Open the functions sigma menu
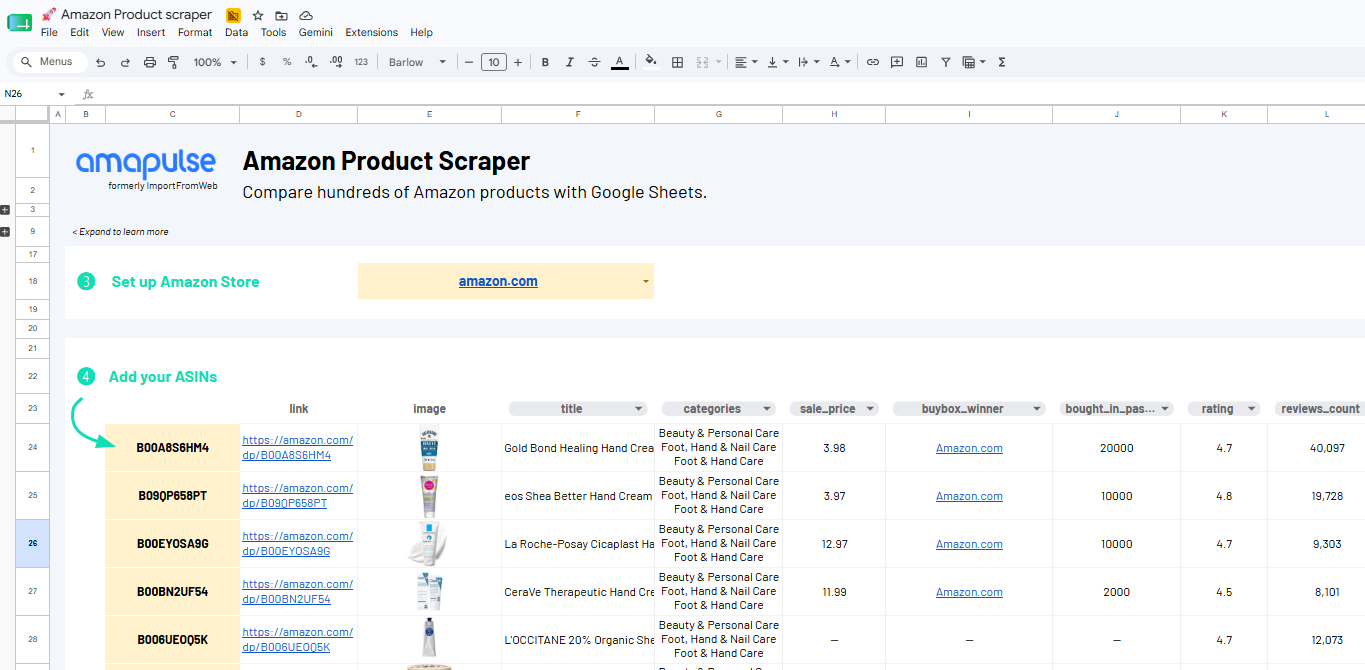 [x=1002, y=62]
